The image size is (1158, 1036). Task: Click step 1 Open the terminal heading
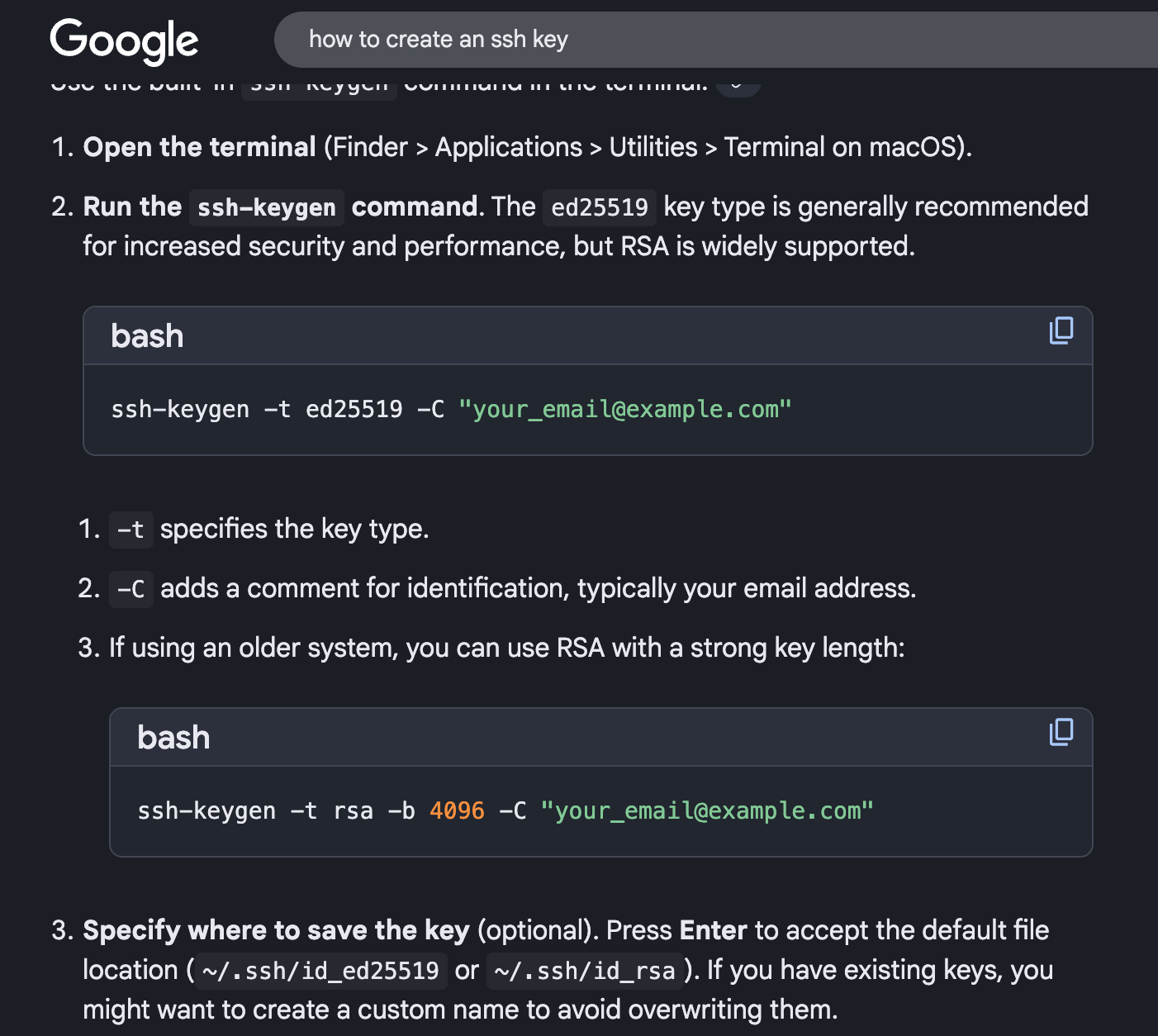pyautogui.click(x=199, y=146)
